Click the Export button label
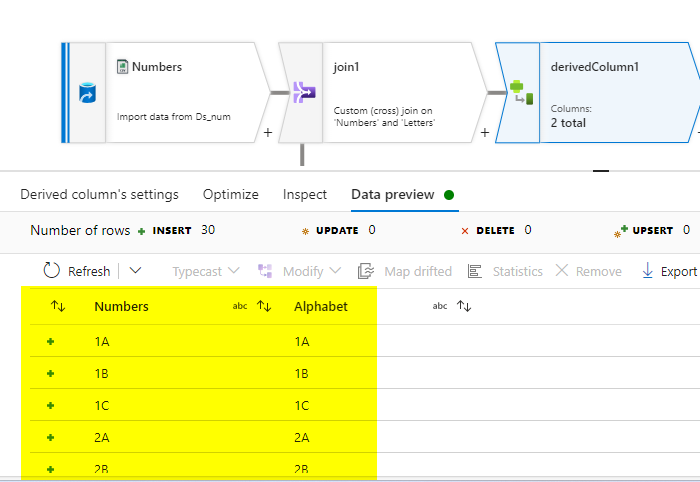The height and width of the screenshot is (482, 700). coord(679,271)
